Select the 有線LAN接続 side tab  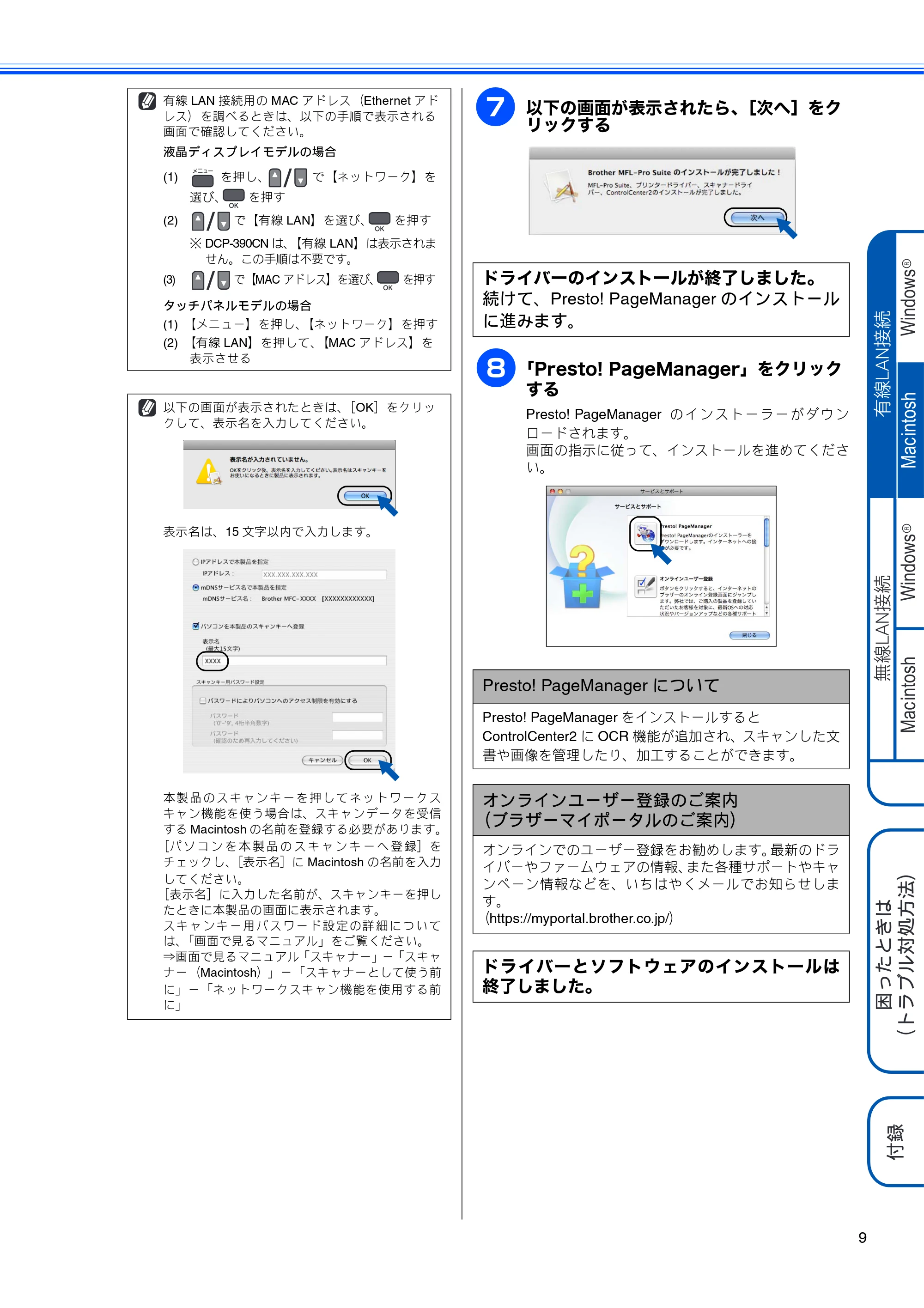882,364
